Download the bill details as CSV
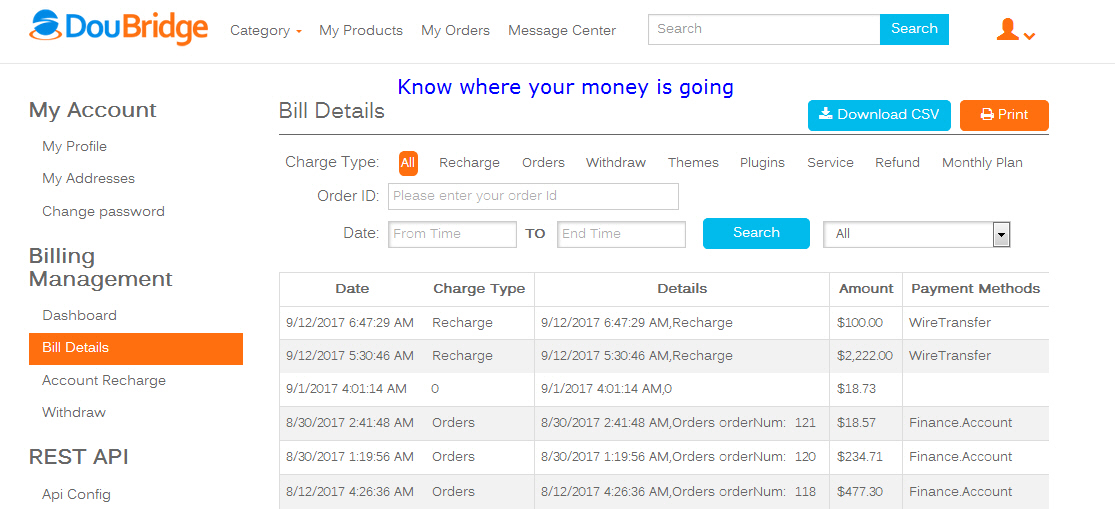This screenshot has width=1115, height=509. coord(879,115)
